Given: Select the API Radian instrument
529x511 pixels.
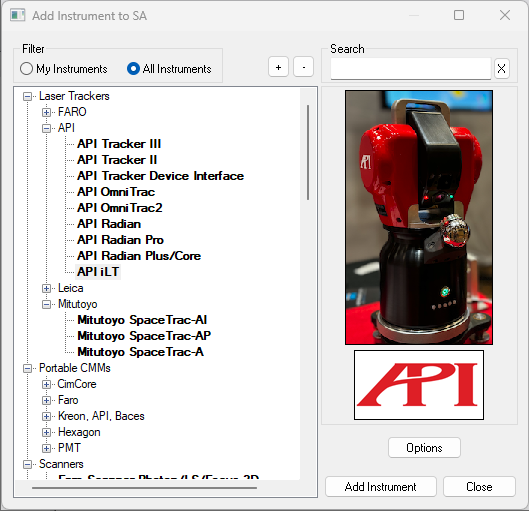Looking at the screenshot, I should click(109, 224).
